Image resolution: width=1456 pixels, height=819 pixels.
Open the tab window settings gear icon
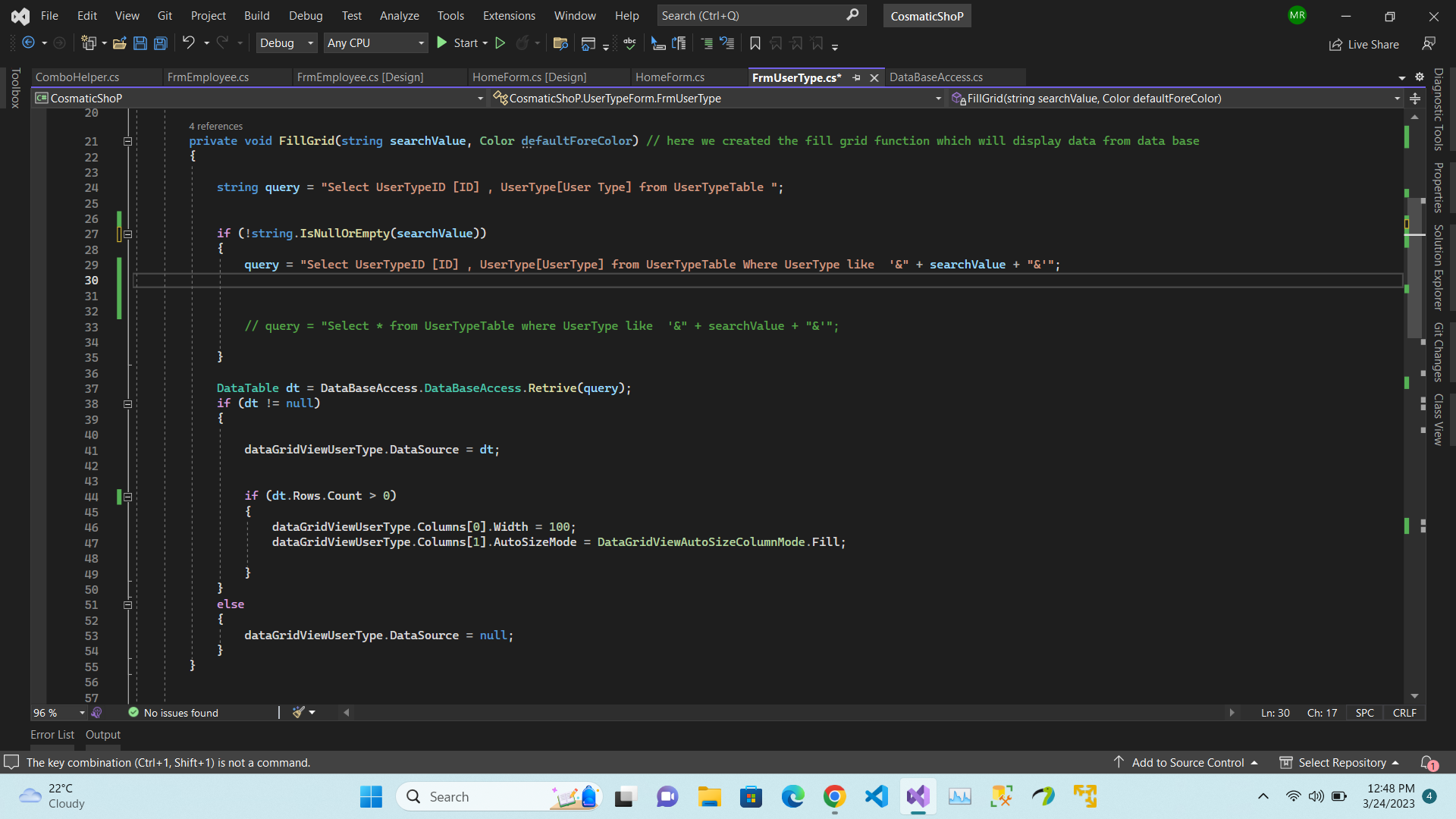[1420, 77]
